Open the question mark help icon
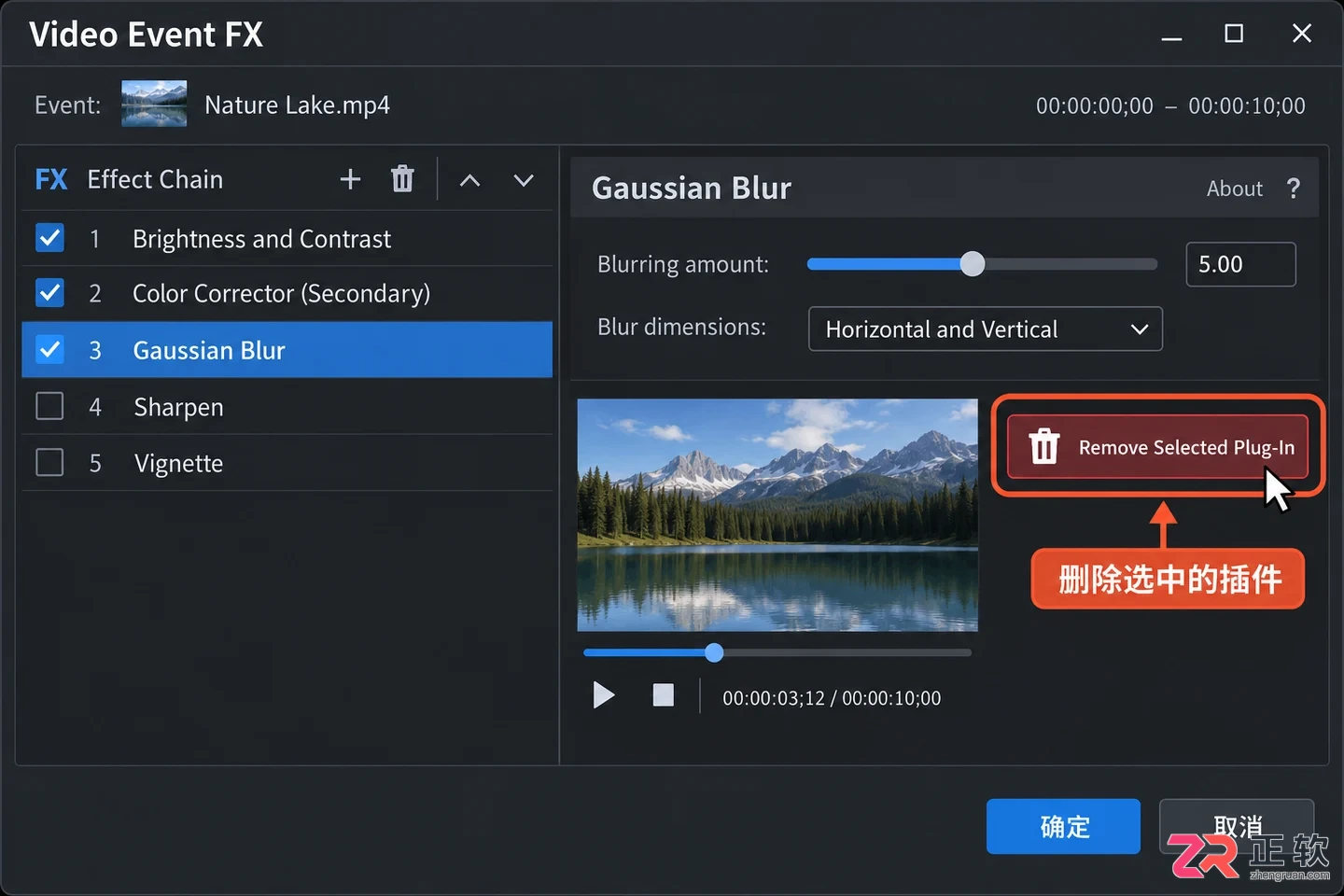The height and width of the screenshot is (896, 1344). pyautogui.click(x=1294, y=189)
